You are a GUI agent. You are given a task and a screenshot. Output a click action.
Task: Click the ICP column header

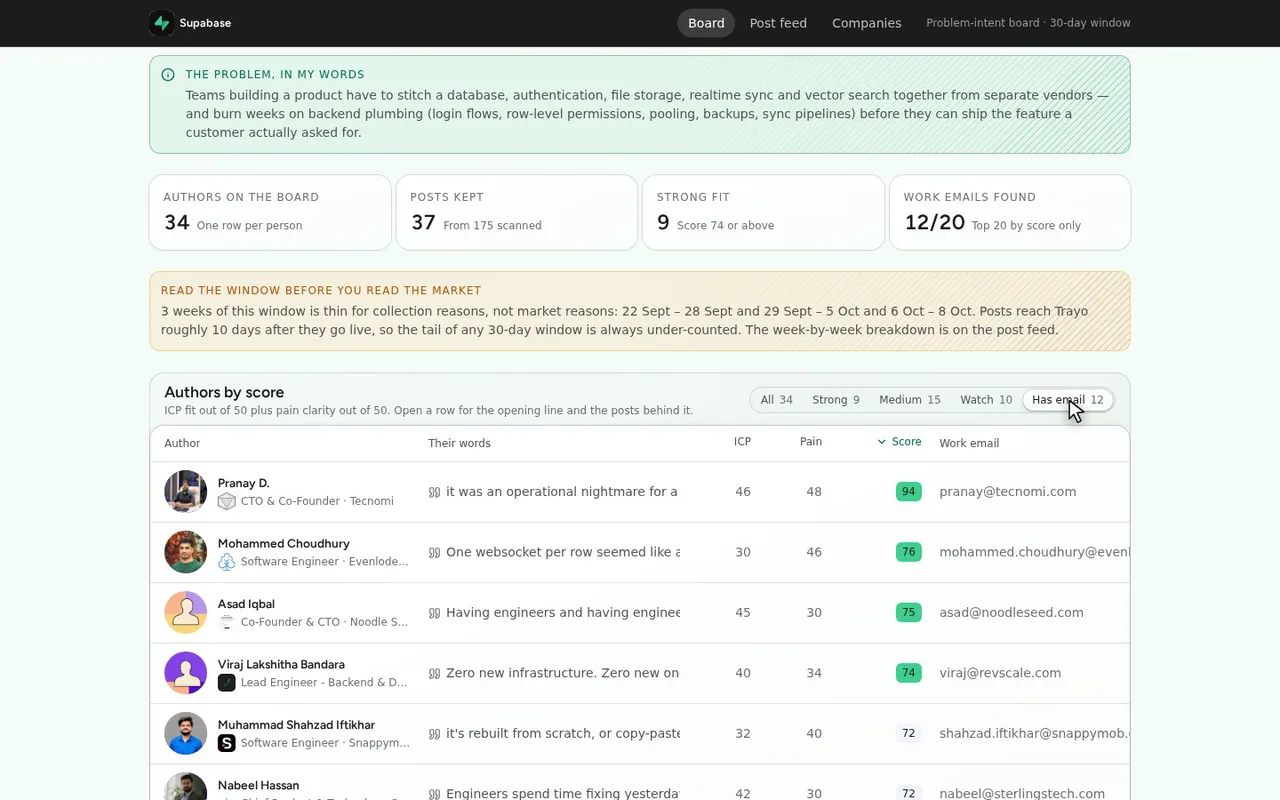pos(742,442)
